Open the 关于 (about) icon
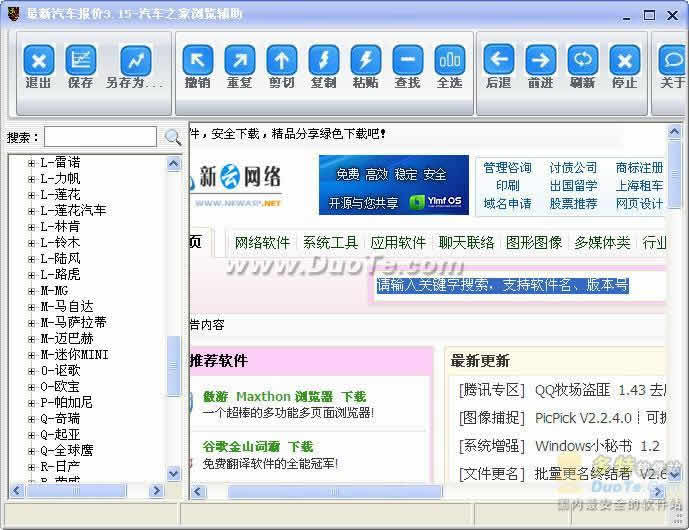 coord(673,60)
